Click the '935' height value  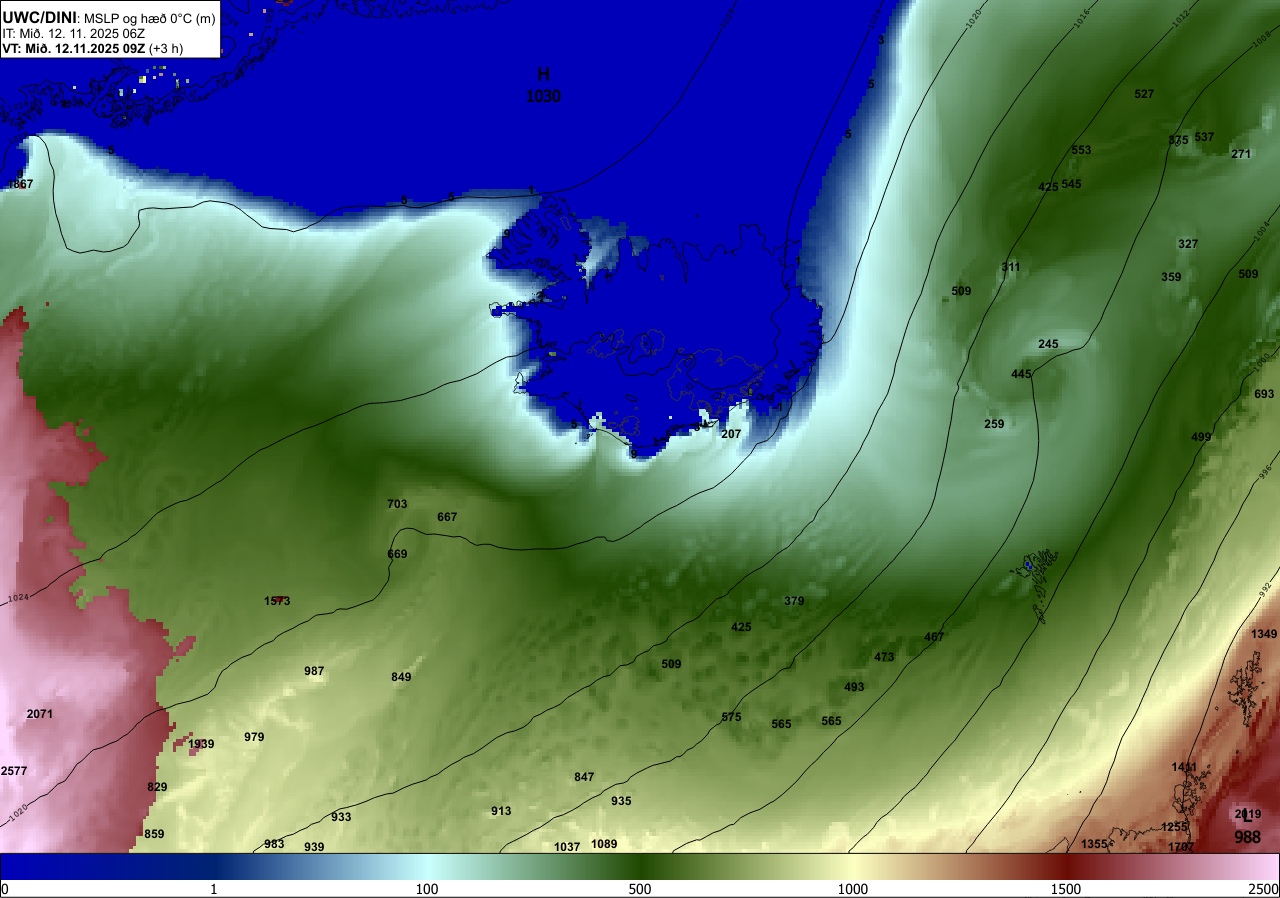click(x=621, y=801)
